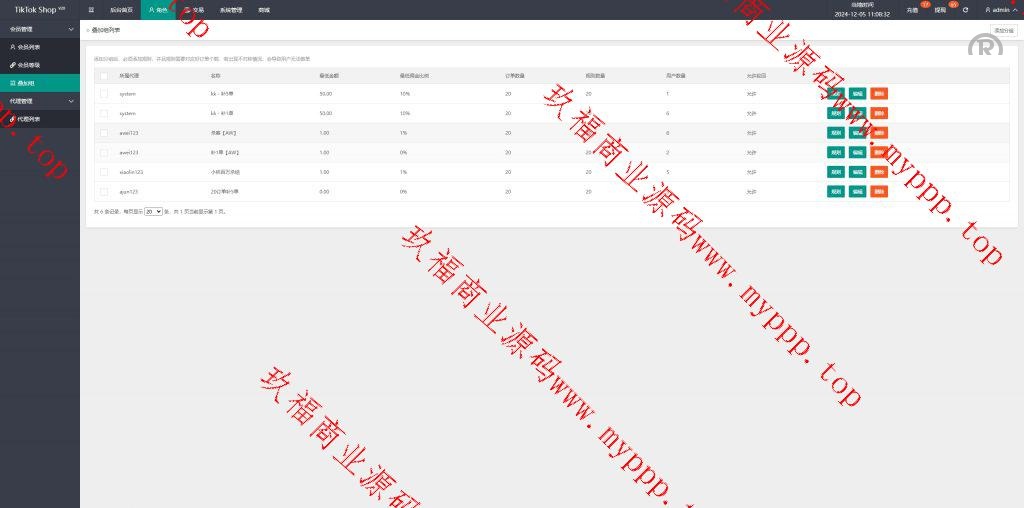Screen dimensions: 1024x508
Task: Click the add group button at top right
Action: (1003, 31)
